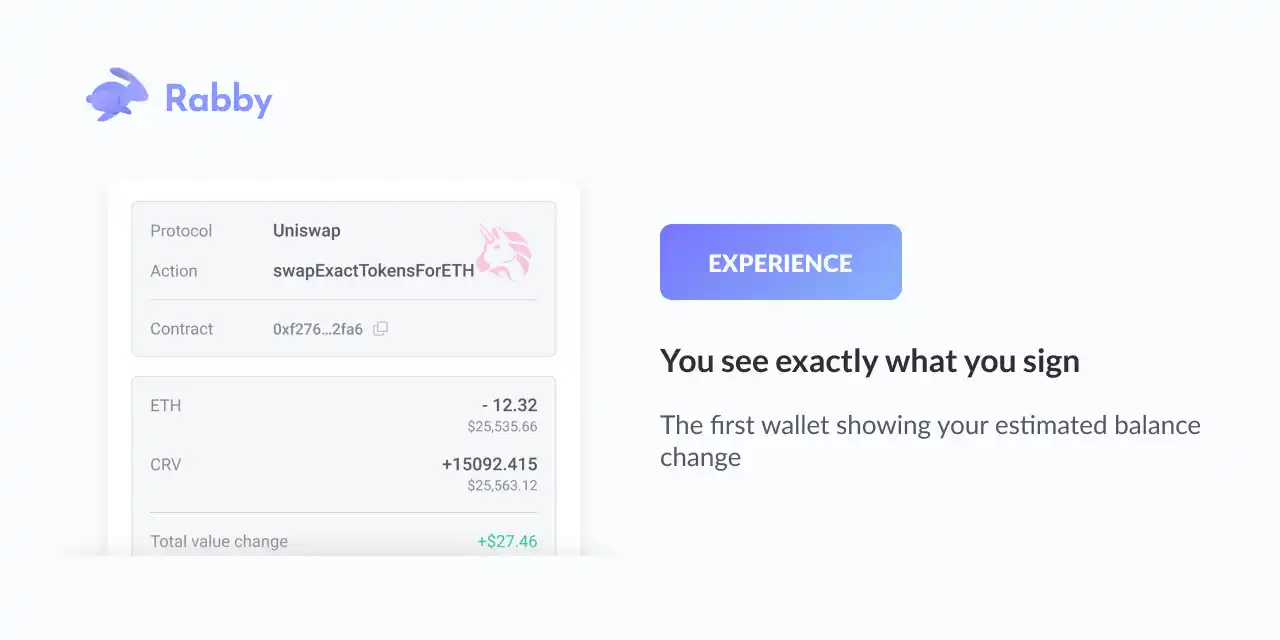Click the +$27.46 total value change
The width and height of the screenshot is (1280, 640).
(507, 541)
